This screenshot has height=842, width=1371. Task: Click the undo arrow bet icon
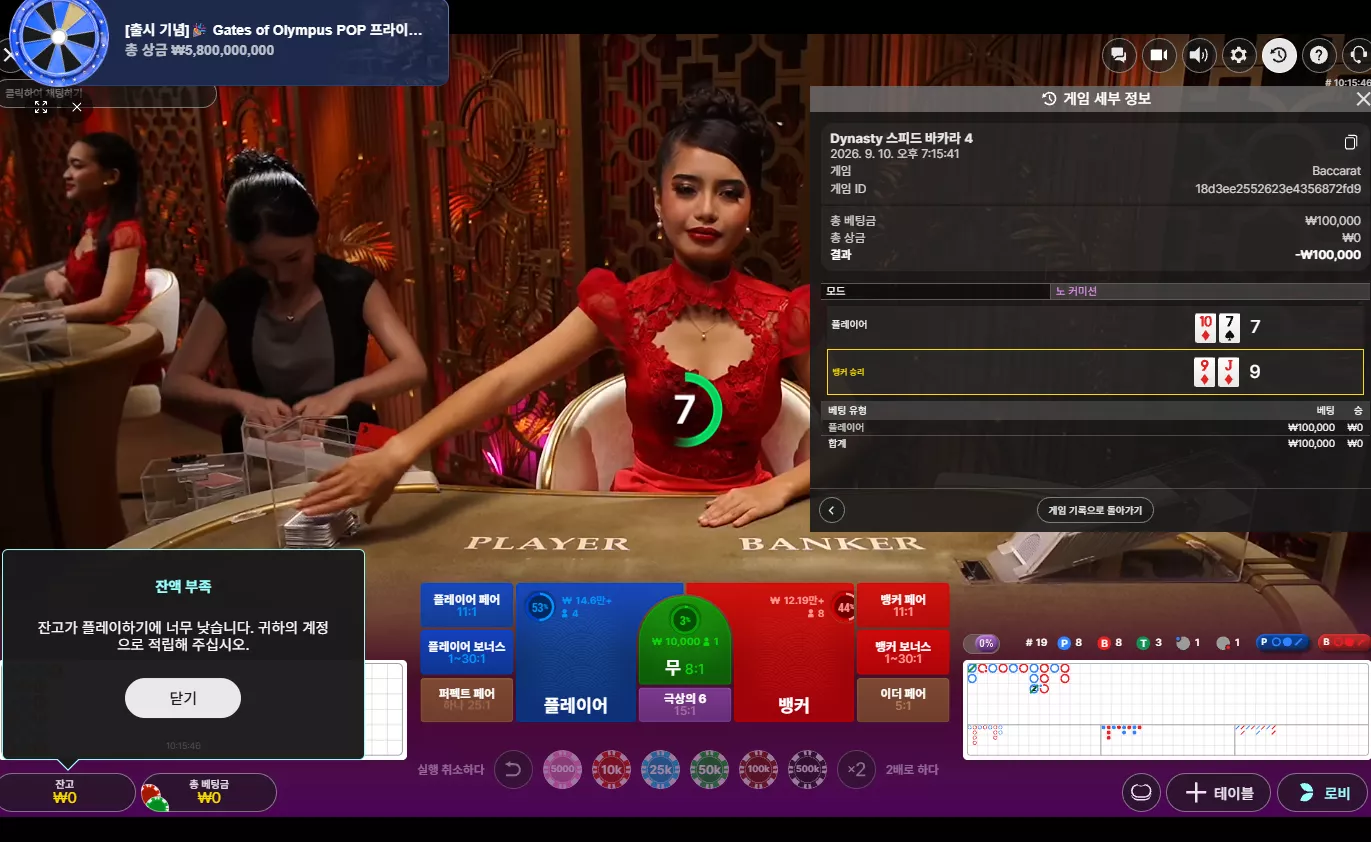point(513,769)
